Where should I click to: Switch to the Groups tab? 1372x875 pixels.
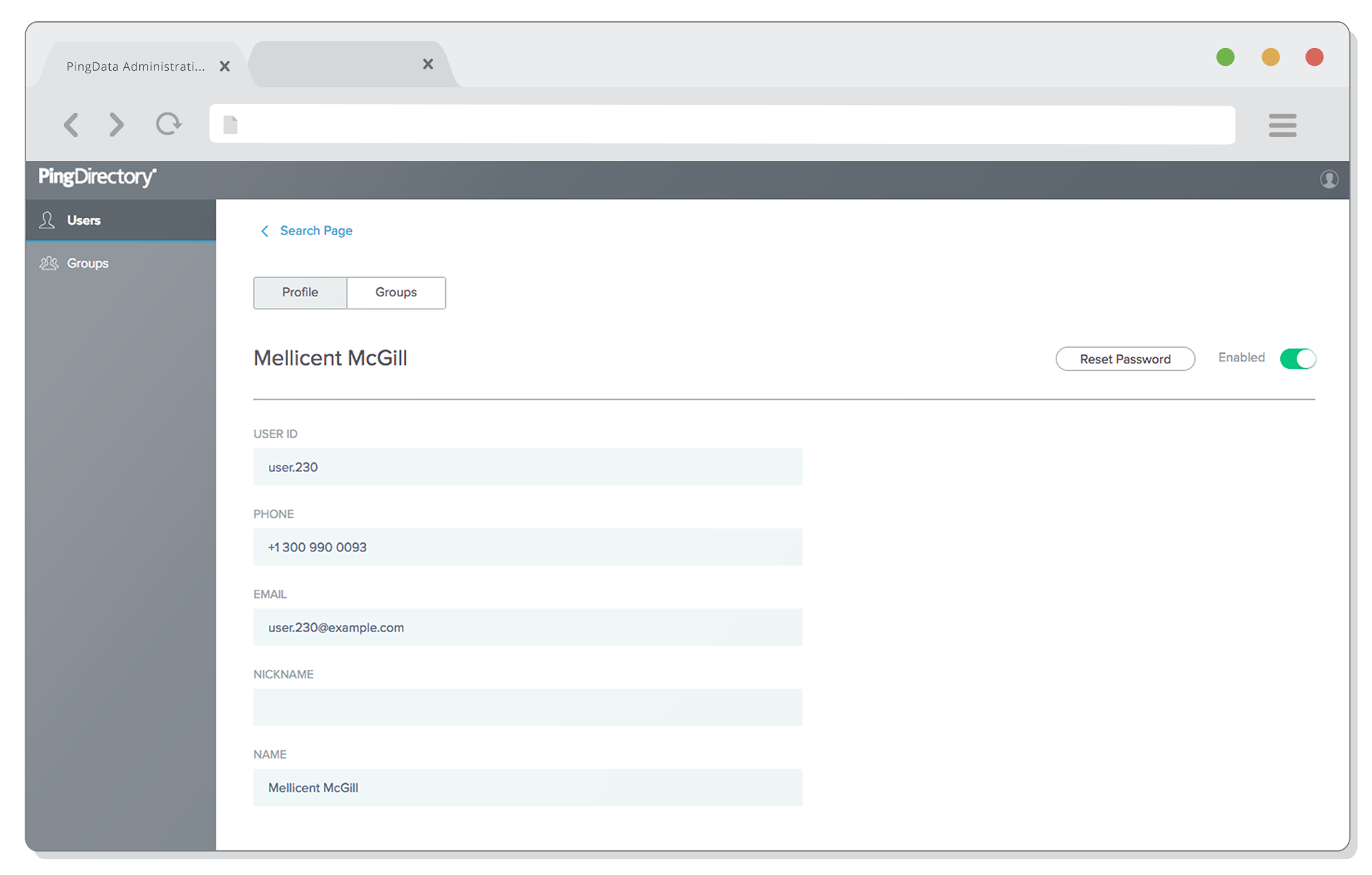pos(396,293)
